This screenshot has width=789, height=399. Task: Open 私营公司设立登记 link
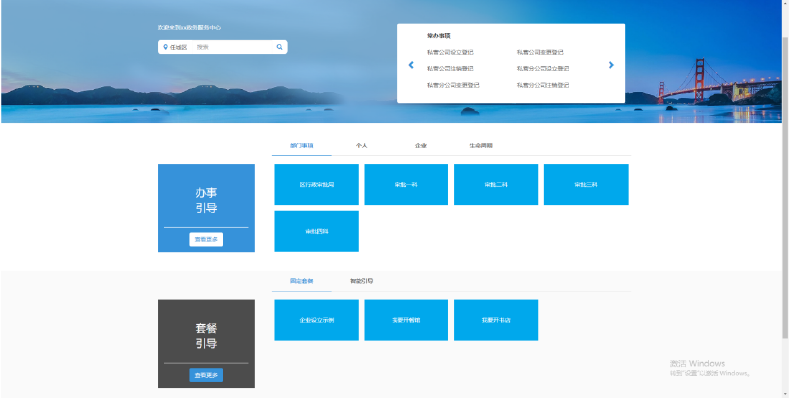(x=450, y=52)
